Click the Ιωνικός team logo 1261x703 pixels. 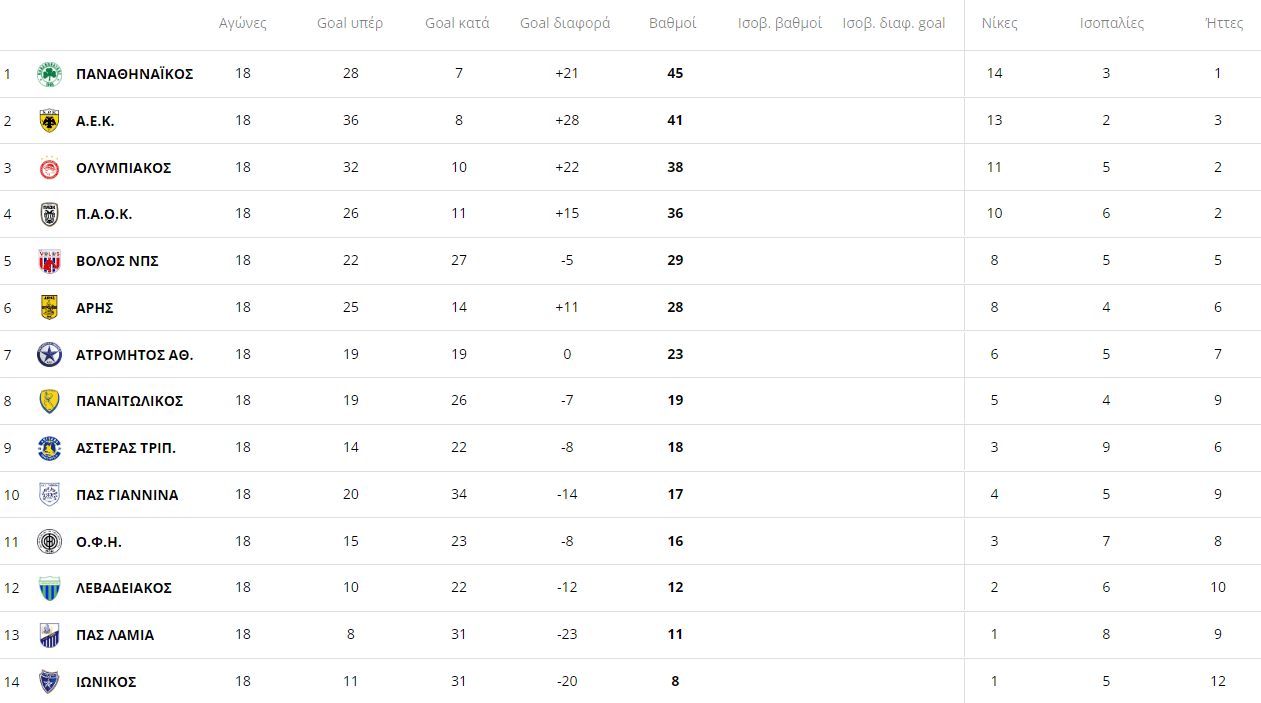tap(49, 682)
